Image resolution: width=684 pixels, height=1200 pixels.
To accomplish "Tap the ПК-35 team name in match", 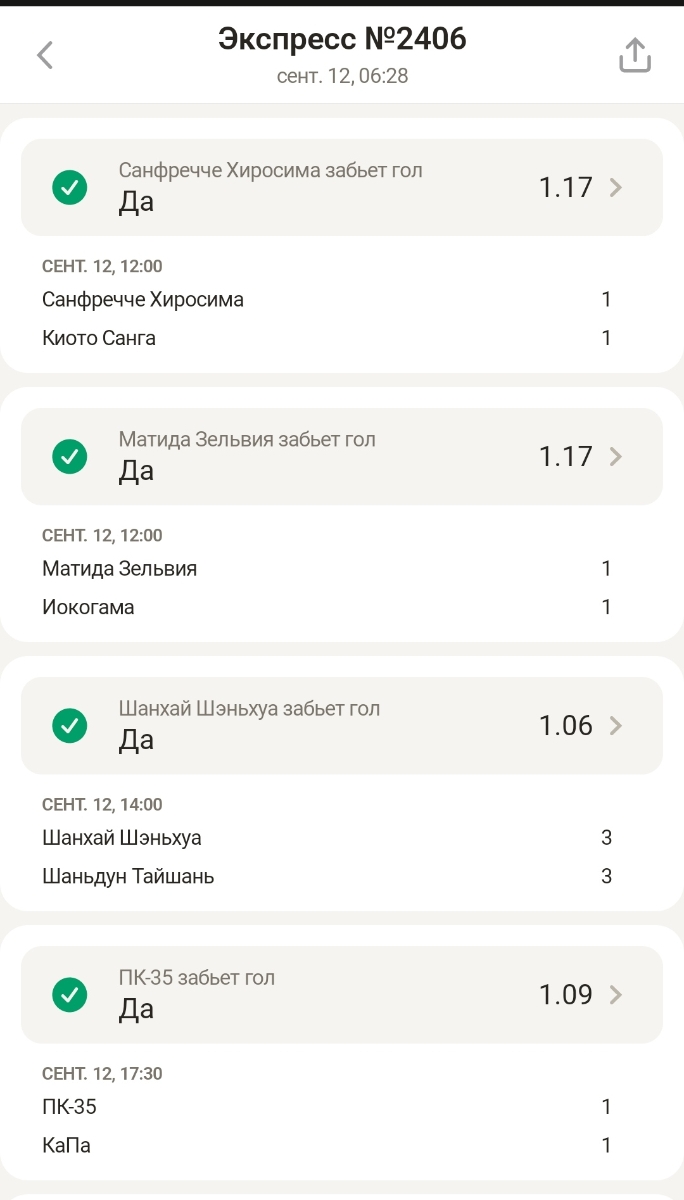I will coord(69,1107).
